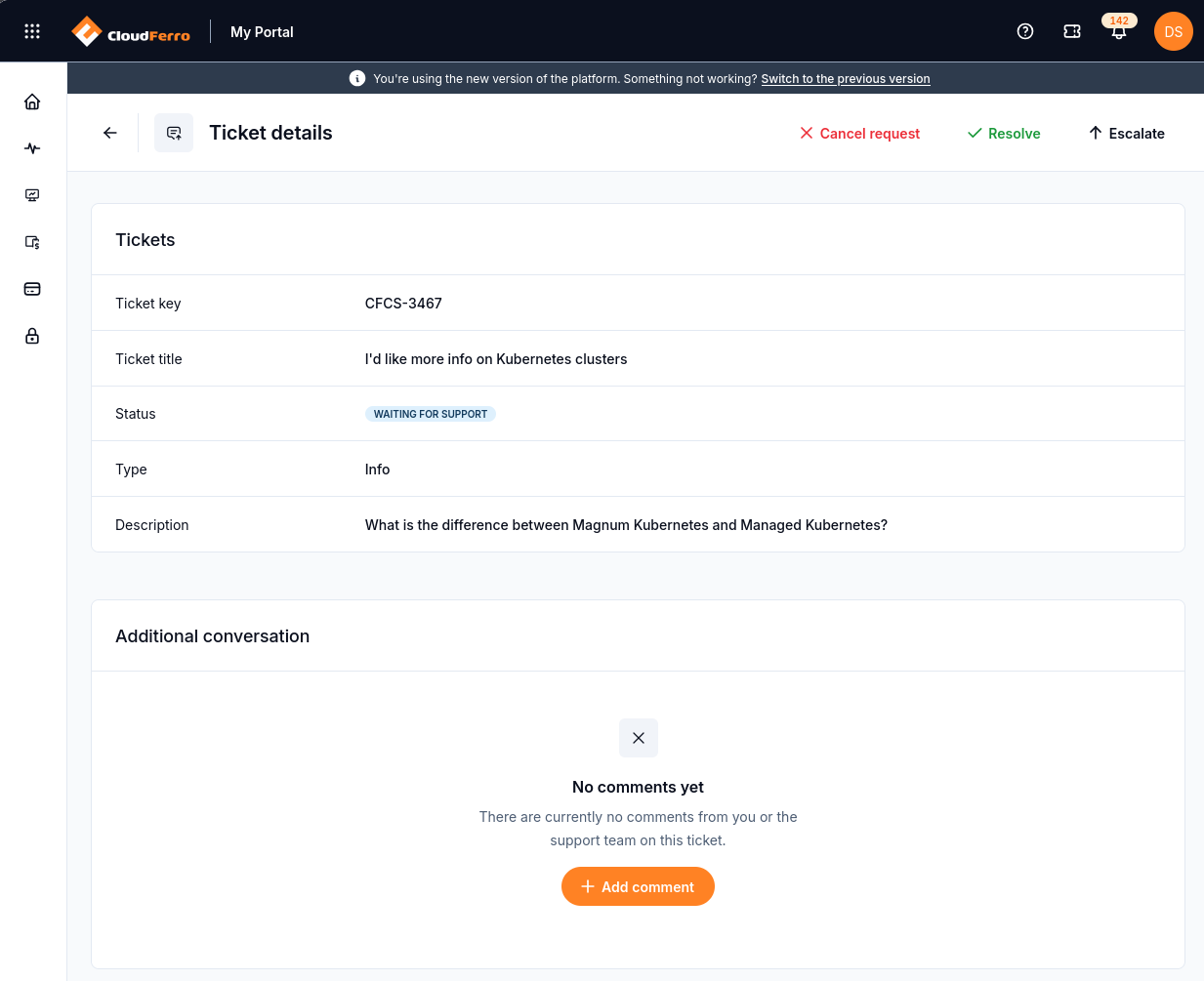This screenshot has width=1204, height=981.
Task: Cancel the request
Action: (859, 134)
